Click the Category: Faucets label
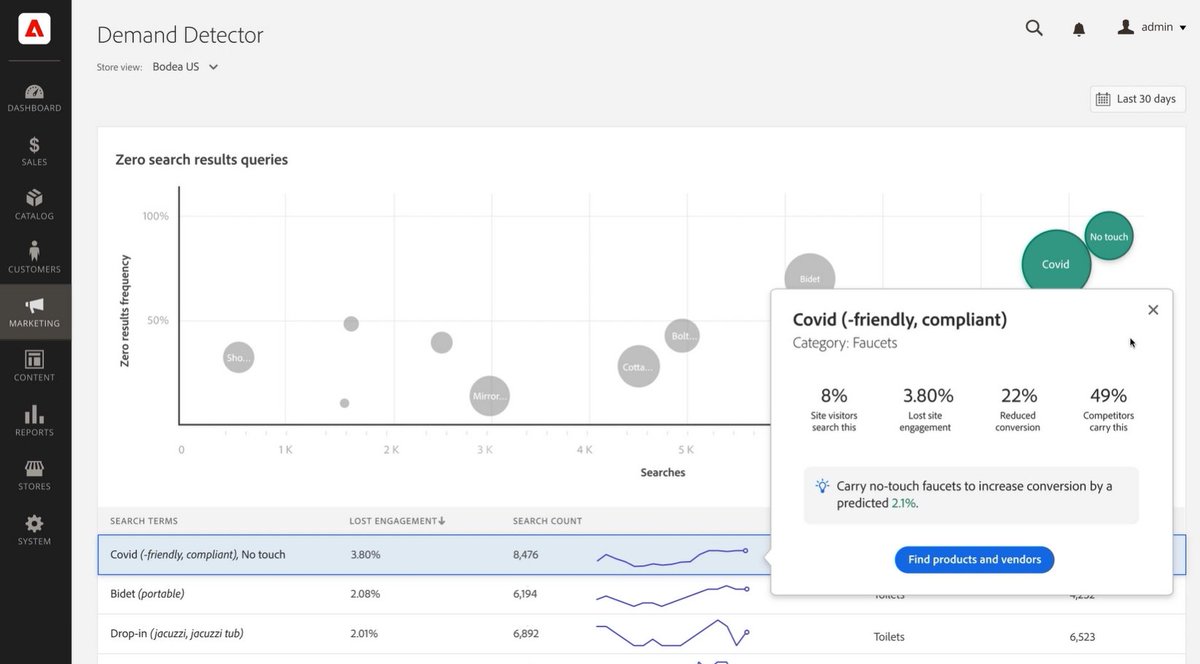Screen dimensions: 1200x664 (845, 343)
